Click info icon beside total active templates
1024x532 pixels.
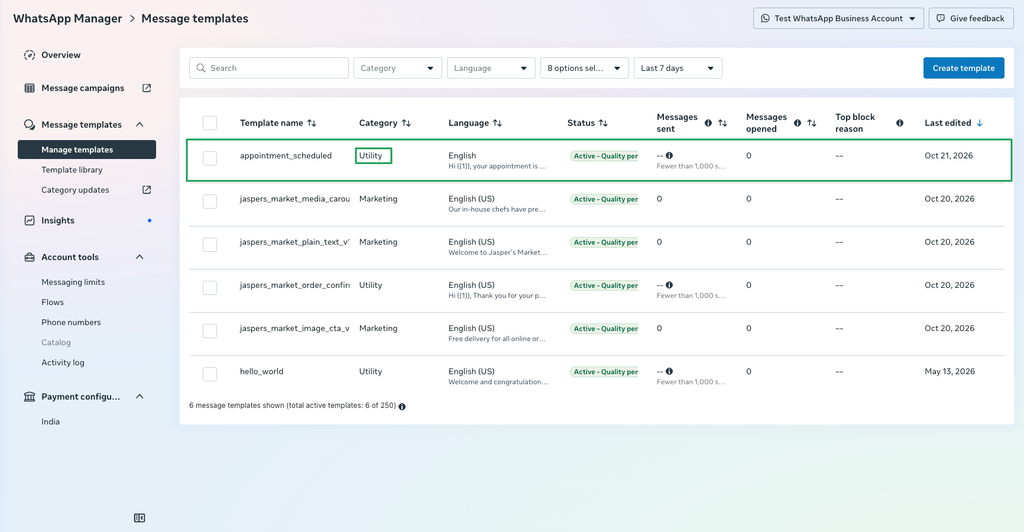(402, 406)
